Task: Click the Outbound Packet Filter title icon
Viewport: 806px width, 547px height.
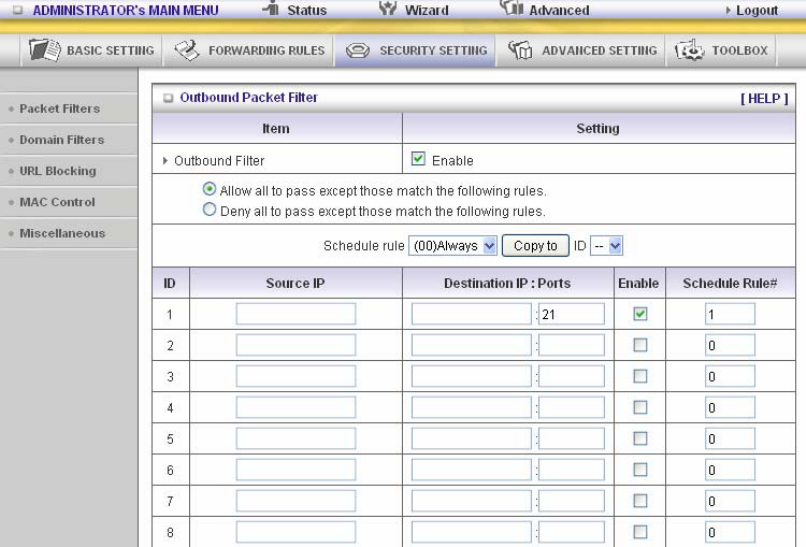Action: click(x=168, y=98)
